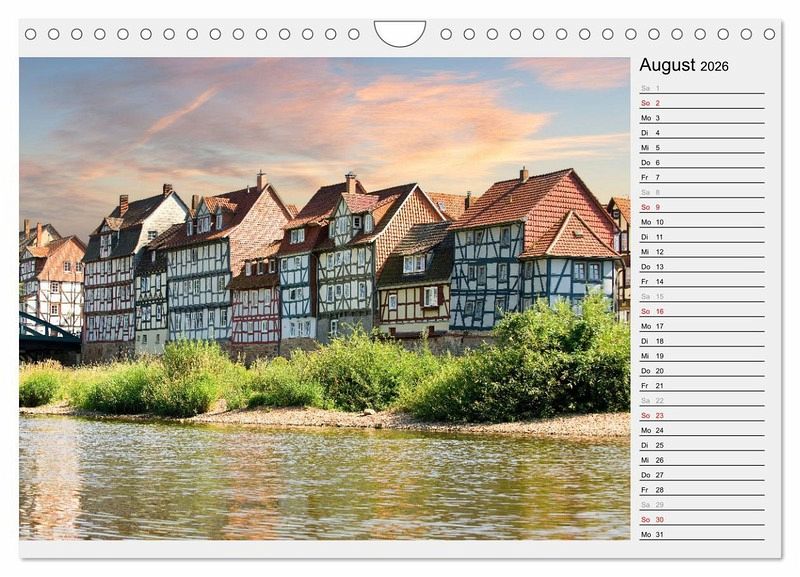The image size is (800, 577).
Task: Click the August 2026 month title
Action: click(x=684, y=66)
